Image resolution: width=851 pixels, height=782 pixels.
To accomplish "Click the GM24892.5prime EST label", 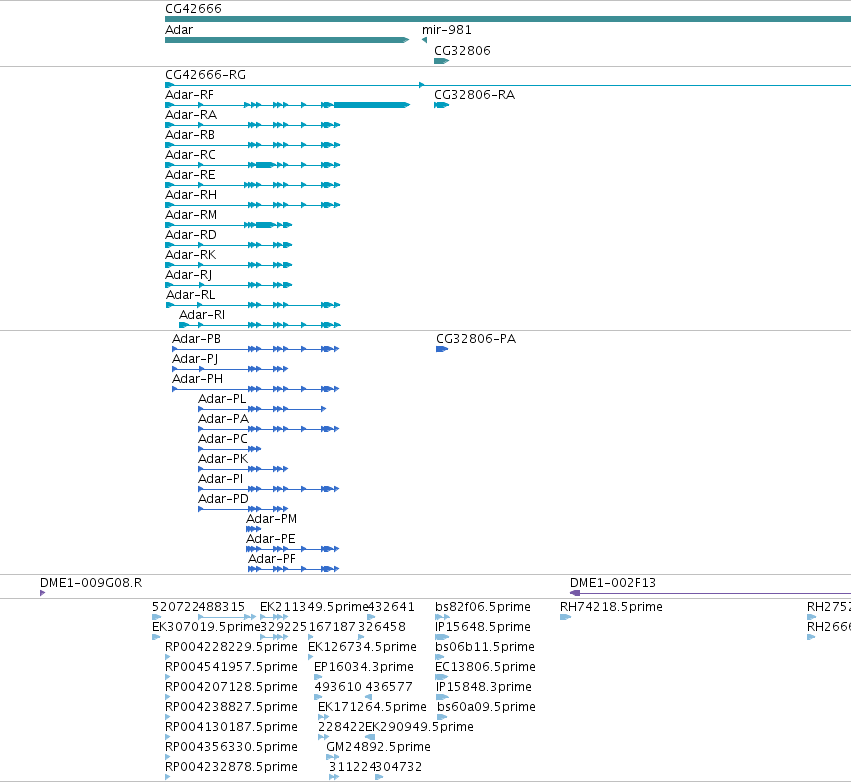I will coord(378,747).
